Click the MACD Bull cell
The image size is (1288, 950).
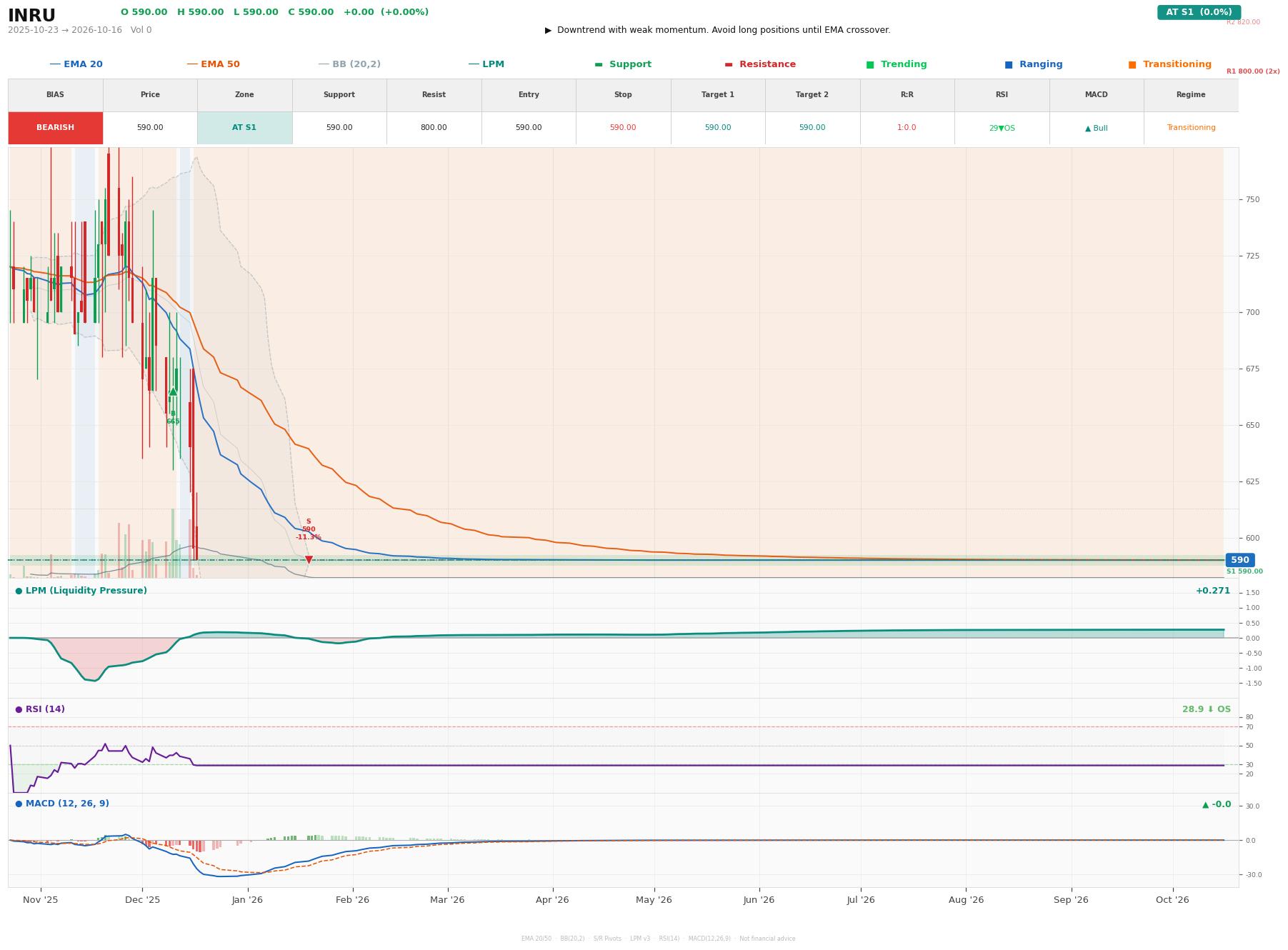point(1096,128)
